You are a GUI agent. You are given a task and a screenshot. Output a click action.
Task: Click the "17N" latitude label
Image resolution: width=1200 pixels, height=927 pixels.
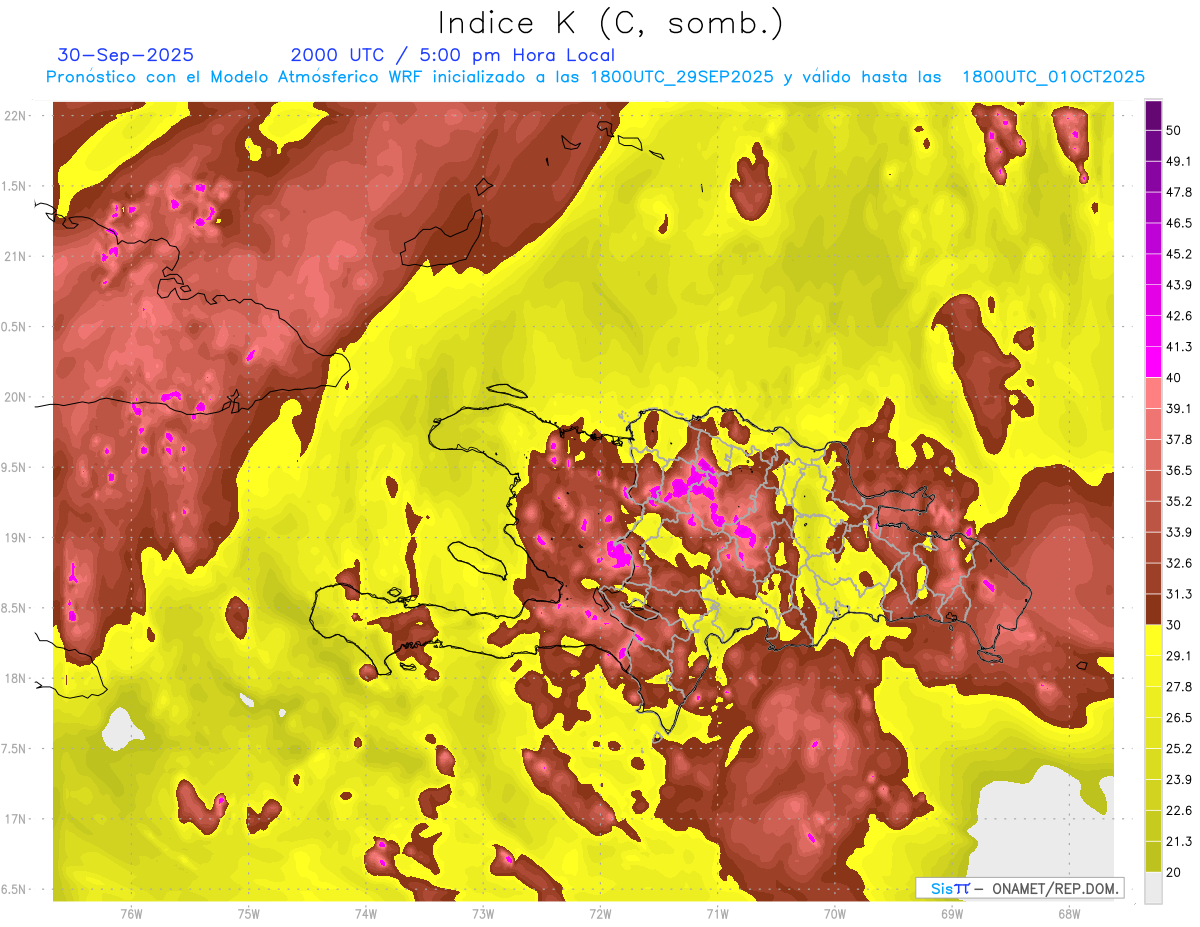click(x=17, y=819)
